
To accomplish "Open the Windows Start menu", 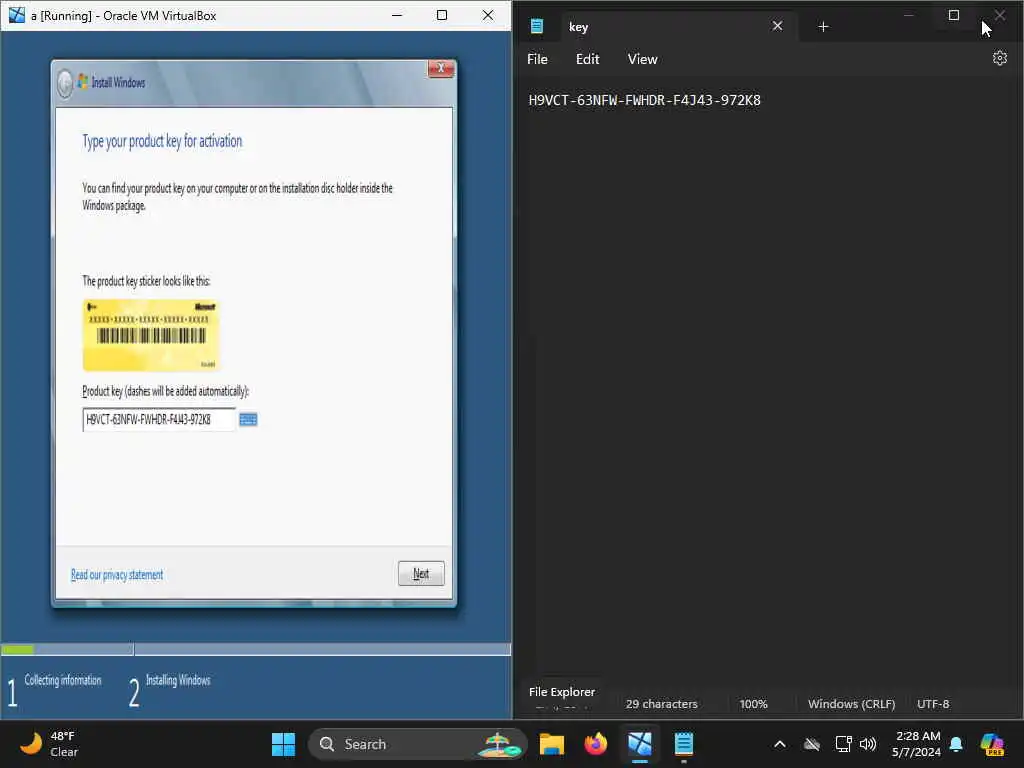I will [x=283, y=744].
